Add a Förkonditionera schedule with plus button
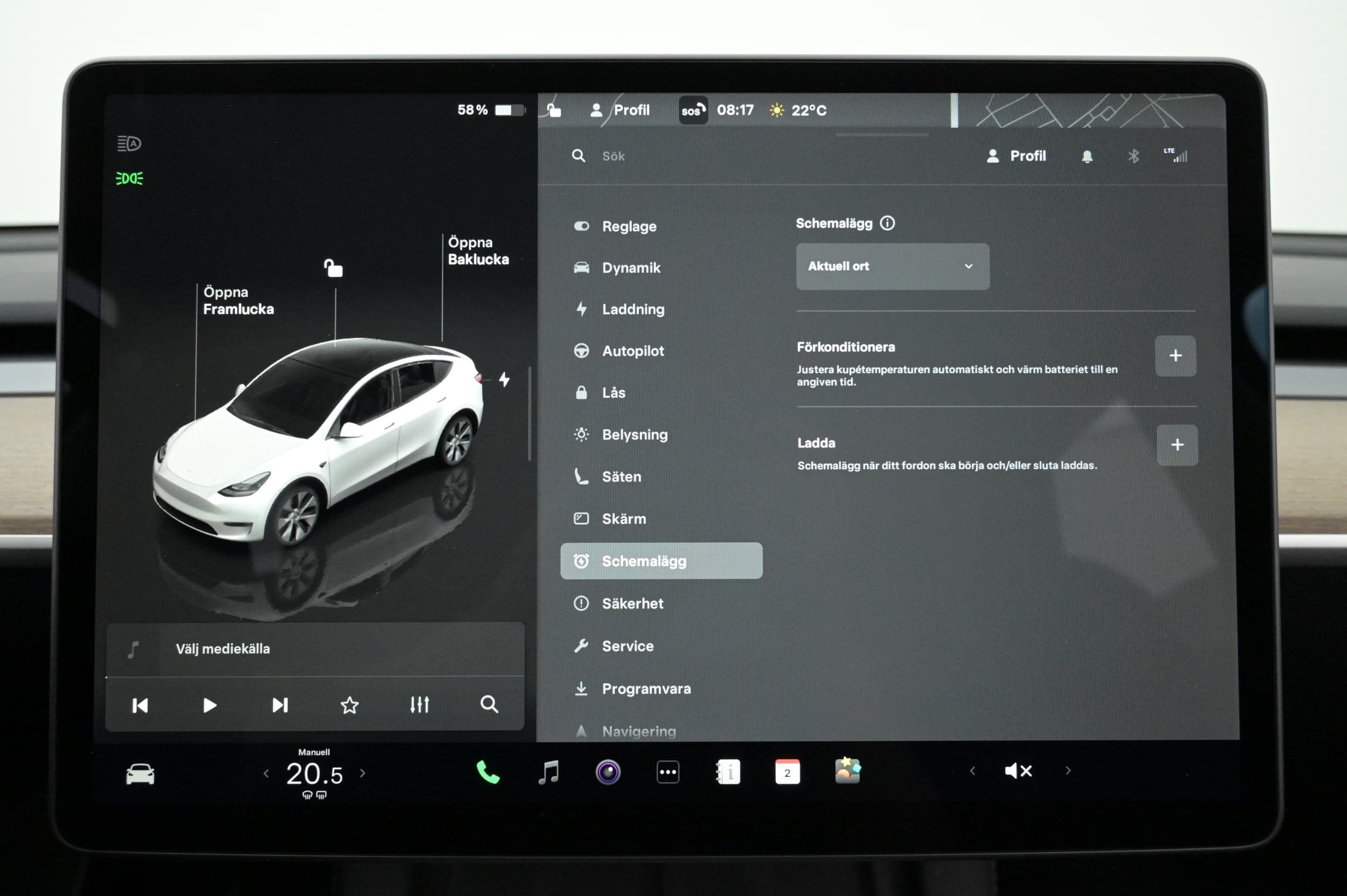The height and width of the screenshot is (896, 1347). [x=1175, y=356]
